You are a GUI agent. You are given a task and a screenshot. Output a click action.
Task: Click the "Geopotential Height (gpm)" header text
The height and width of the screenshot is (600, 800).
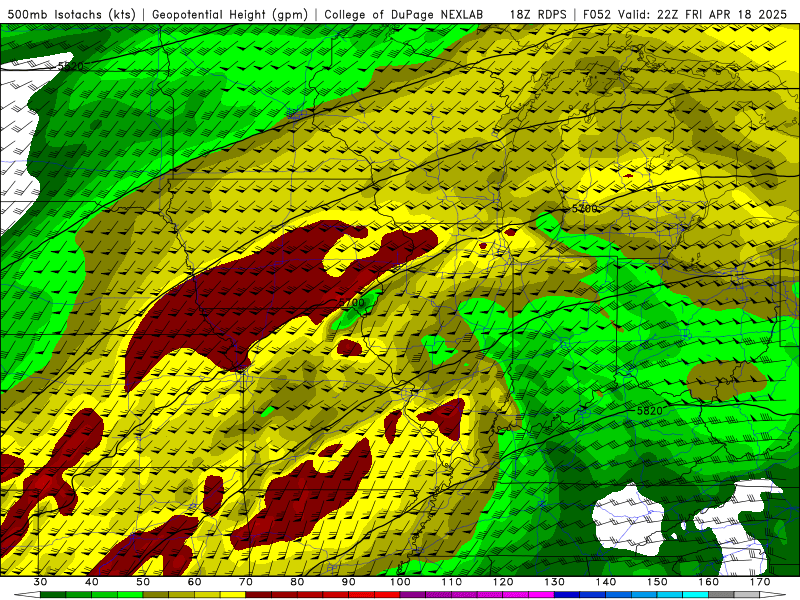[230, 15]
